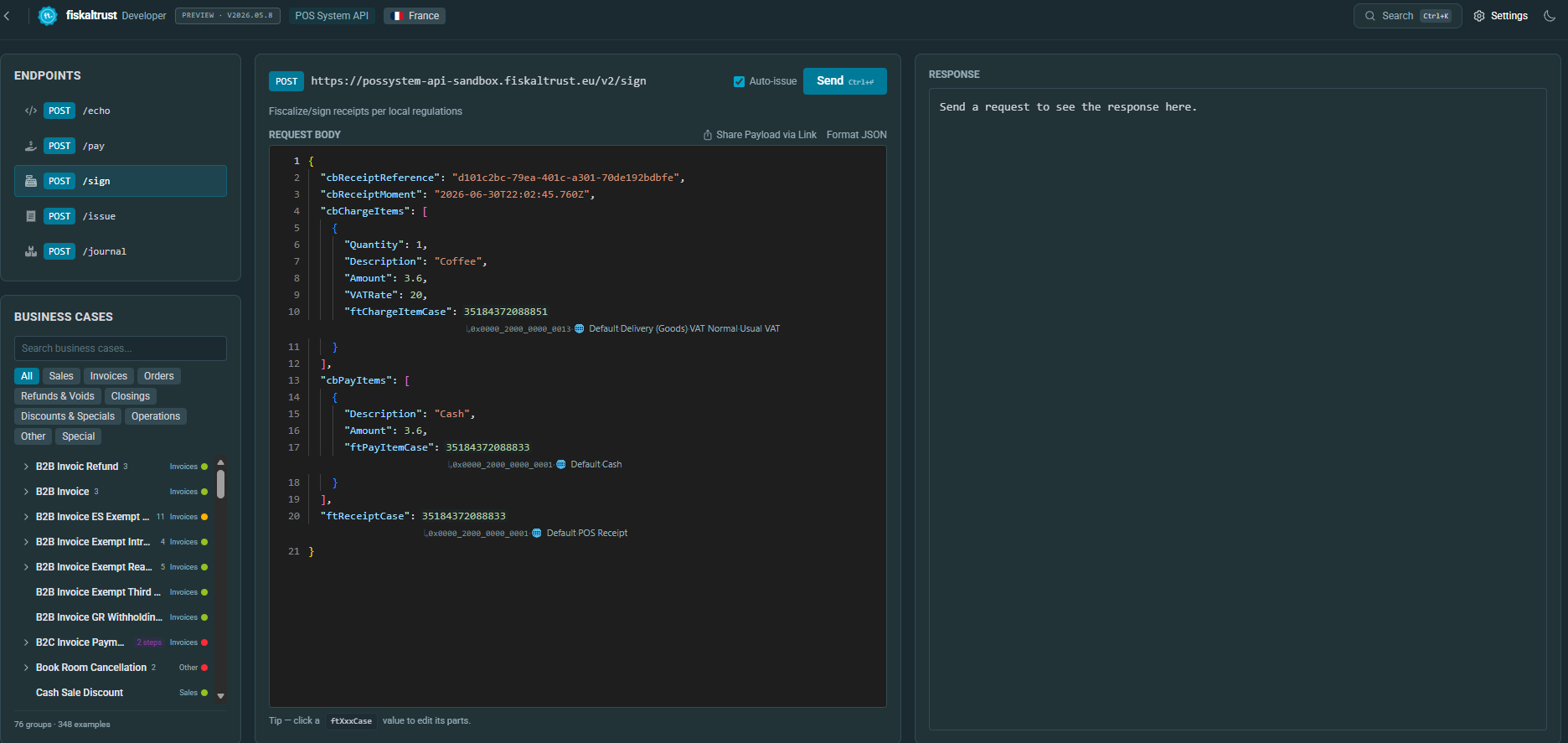The image size is (1568, 743).
Task: Click ftPayItemCase value on line 17
Action: click(x=487, y=447)
